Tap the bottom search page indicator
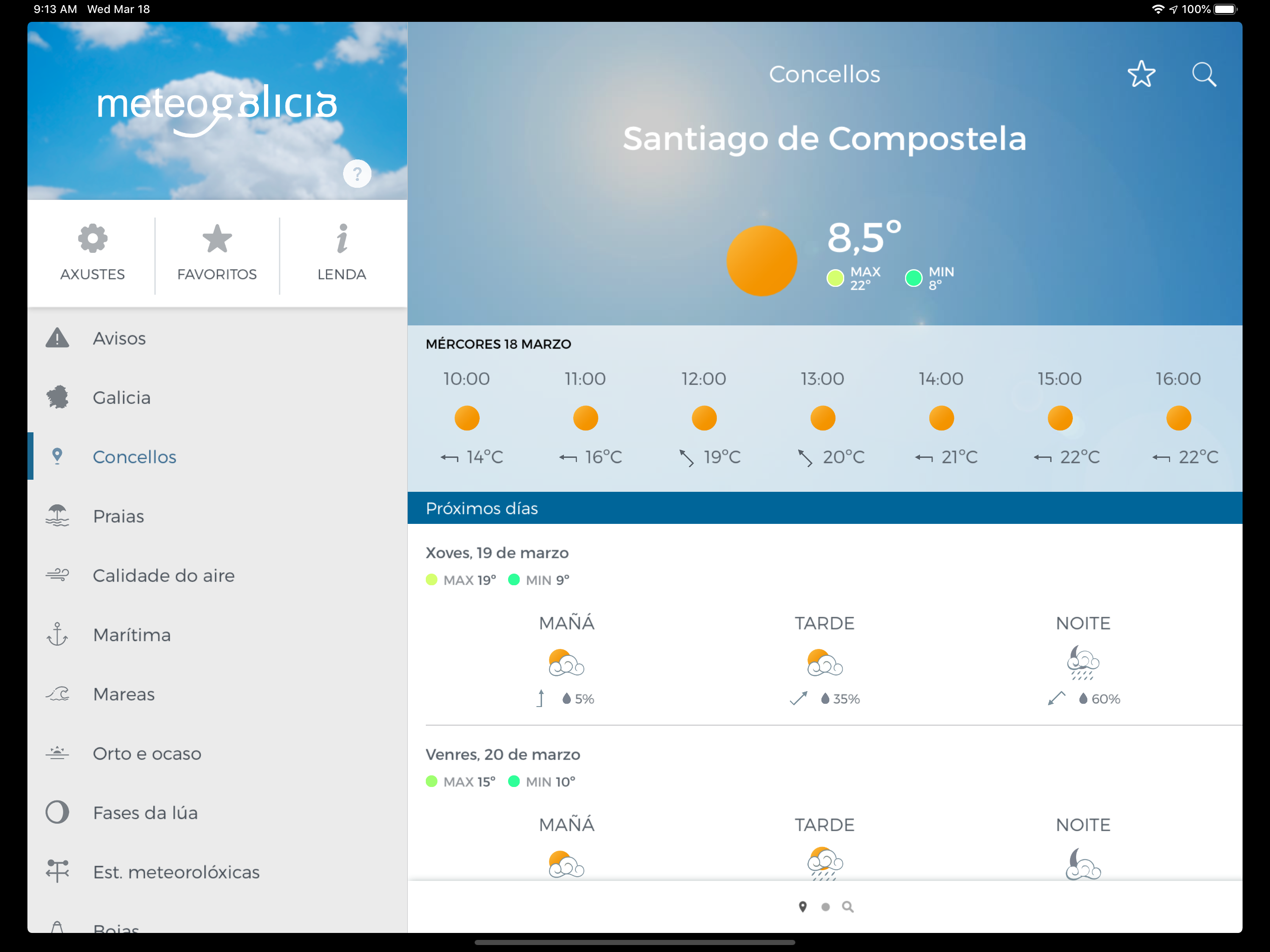This screenshot has height=952, width=1270. [x=847, y=906]
